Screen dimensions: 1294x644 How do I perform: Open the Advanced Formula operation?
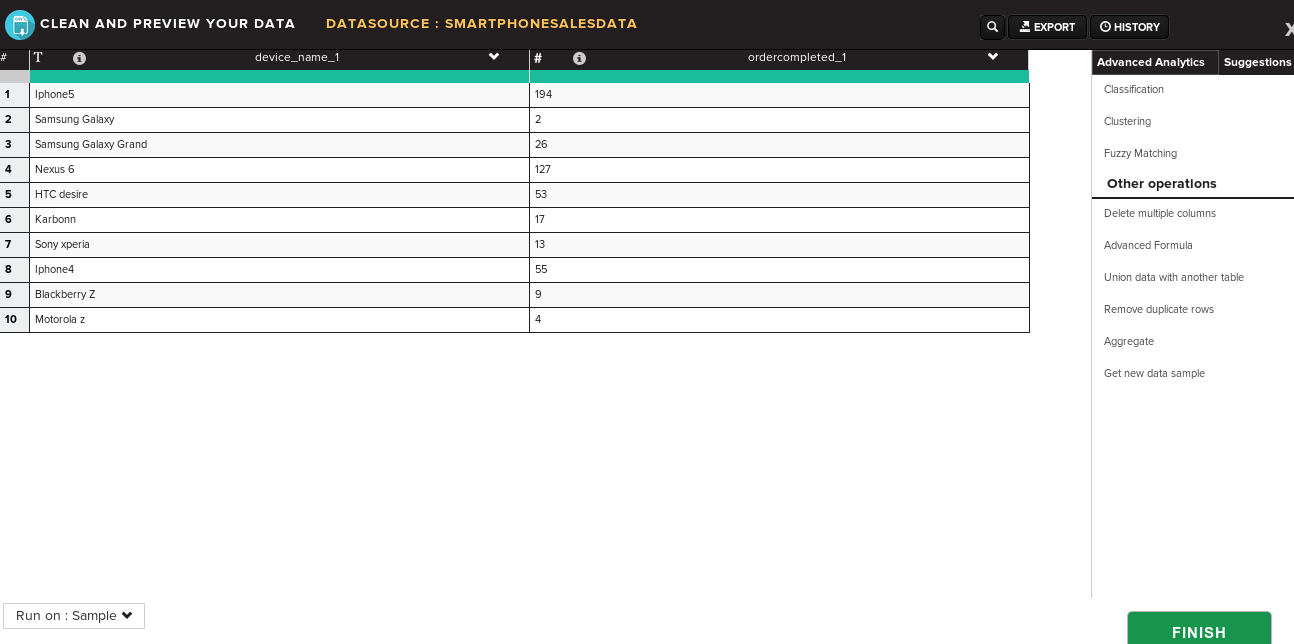[1148, 245]
